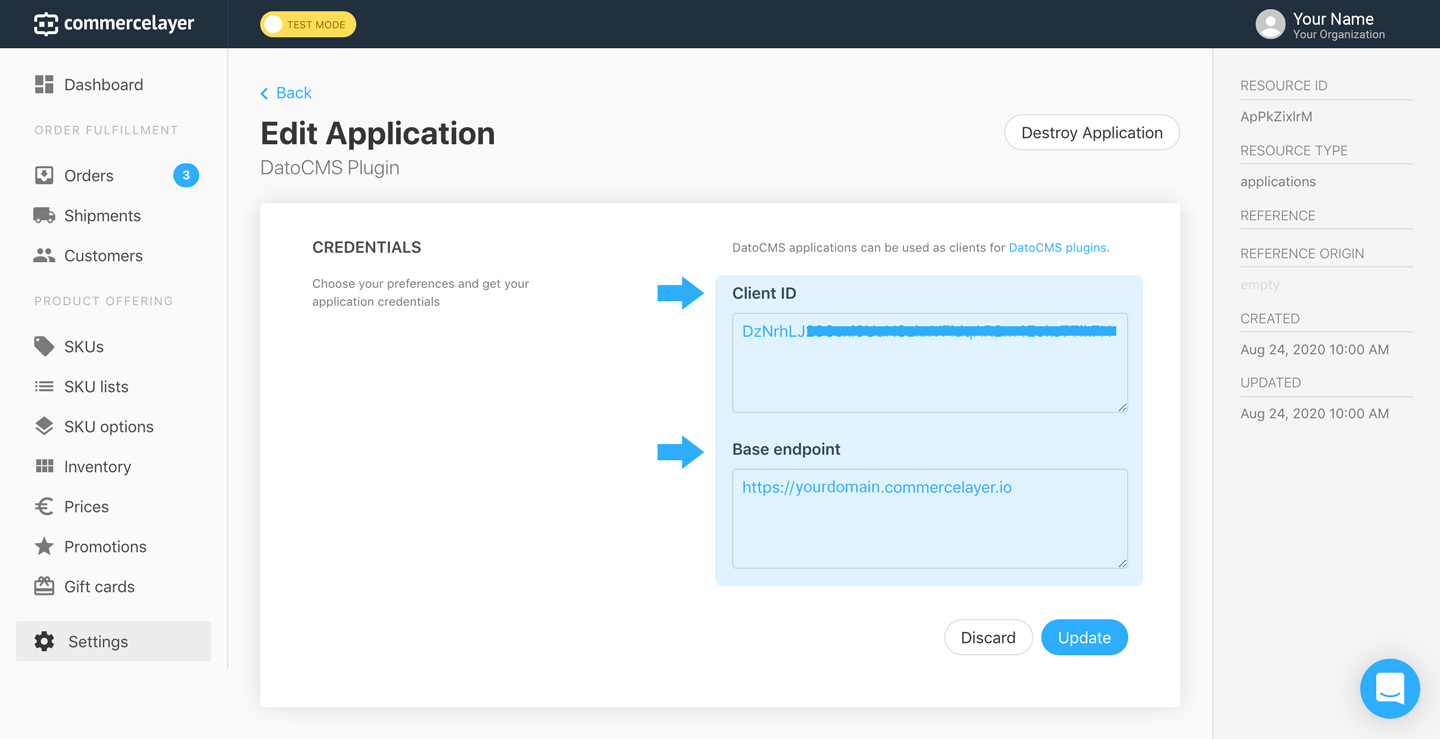Click the Dashboard grid icon

44,84
